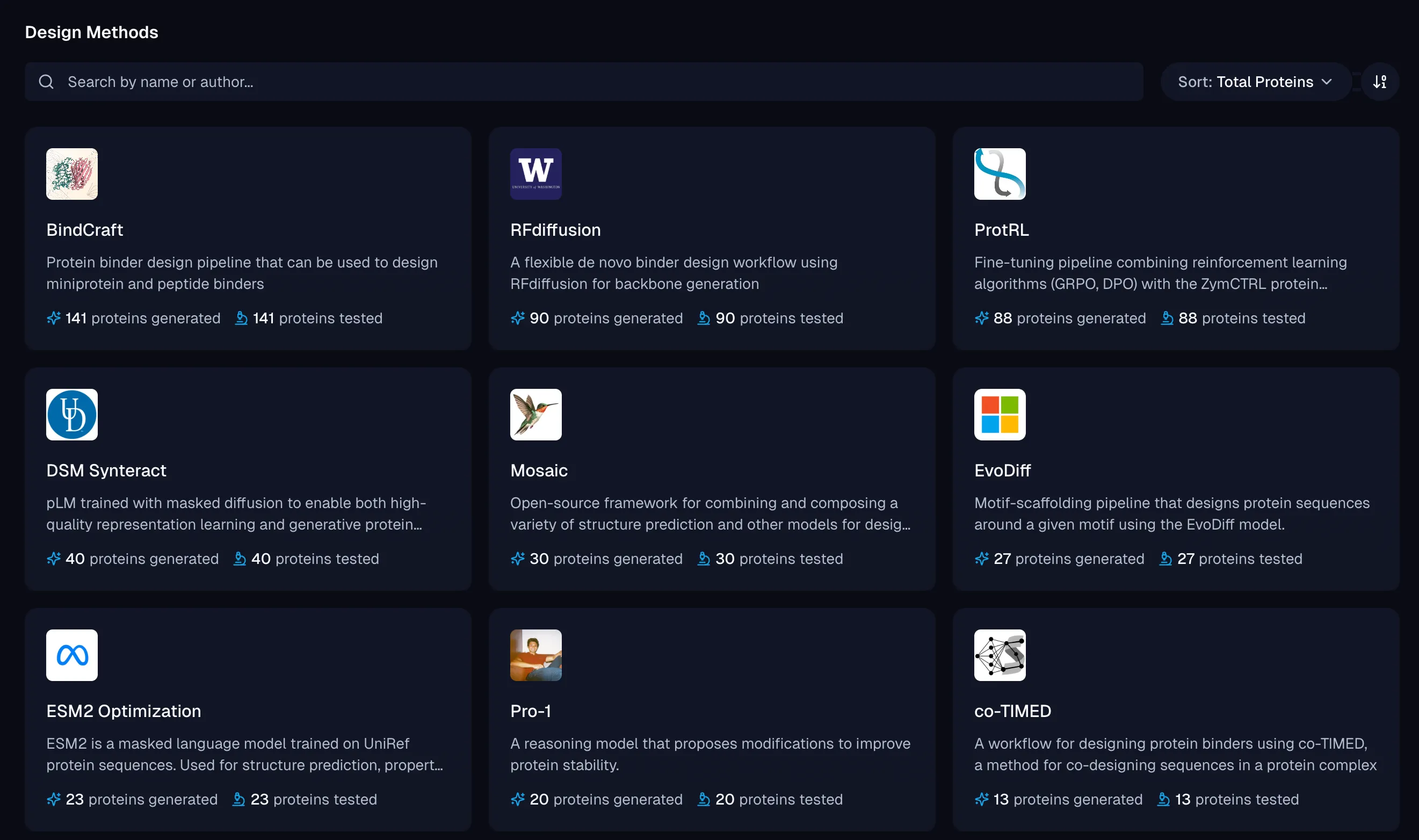The width and height of the screenshot is (1419, 840).
Task: Open the Mosaic method card description
Action: coord(710,513)
